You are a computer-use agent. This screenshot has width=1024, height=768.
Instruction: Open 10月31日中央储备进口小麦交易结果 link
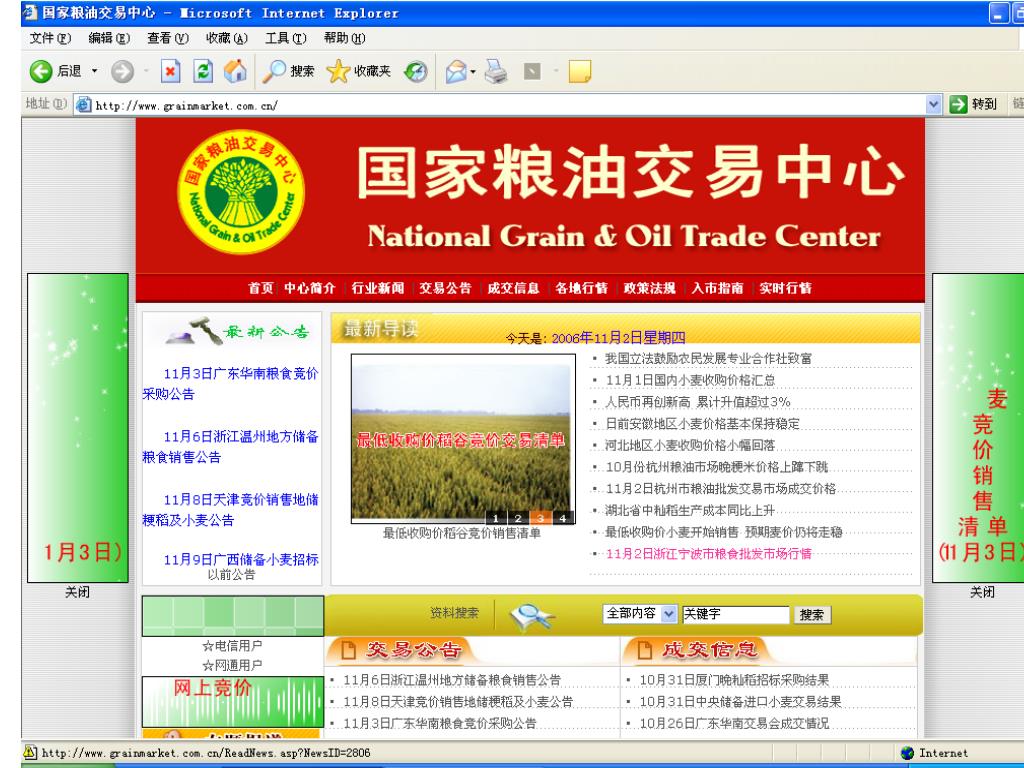click(740, 701)
